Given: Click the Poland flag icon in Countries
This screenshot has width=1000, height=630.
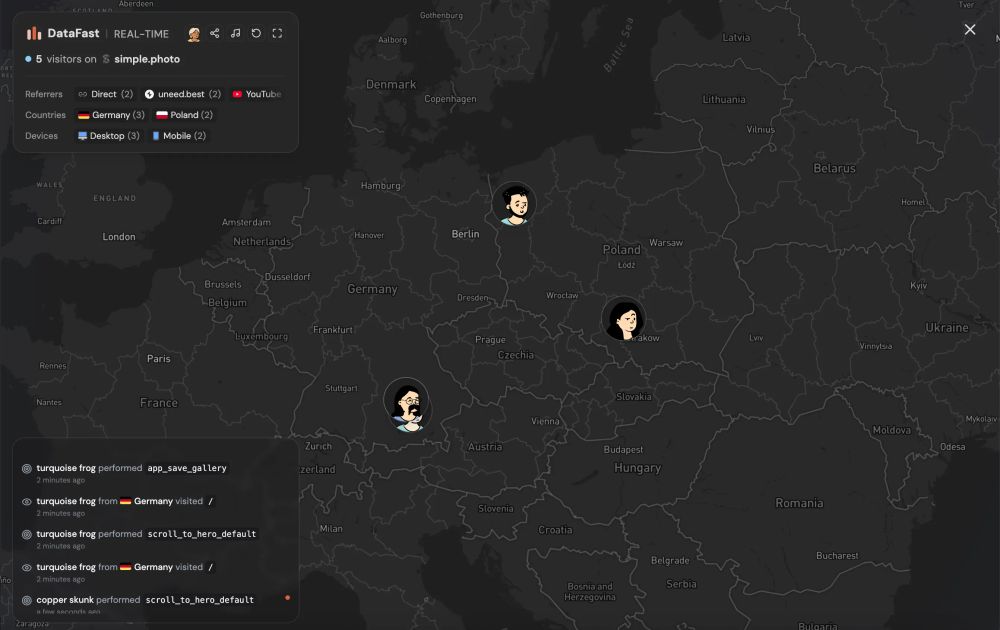Looking at the screenshot, I should 162,115.
